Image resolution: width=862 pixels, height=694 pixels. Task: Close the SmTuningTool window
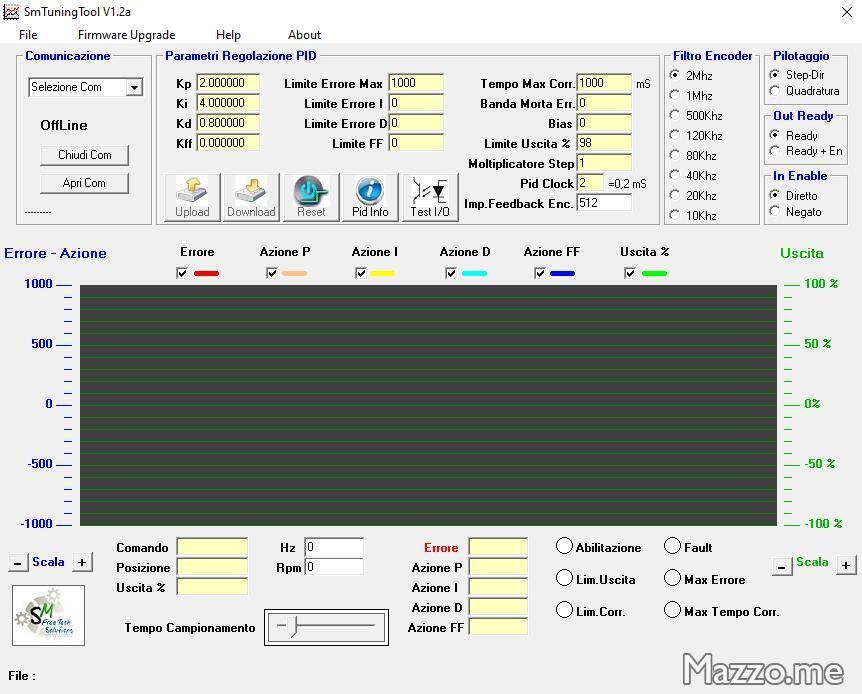[847, 12]
